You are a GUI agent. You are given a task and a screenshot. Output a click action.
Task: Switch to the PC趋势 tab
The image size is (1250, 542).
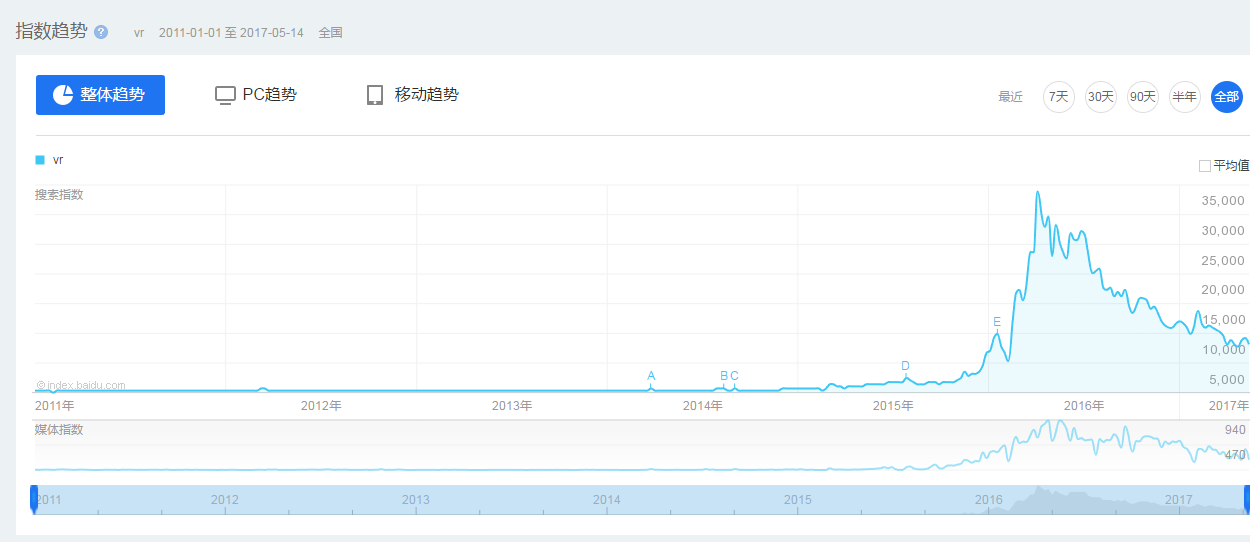(x=256, y=95)
